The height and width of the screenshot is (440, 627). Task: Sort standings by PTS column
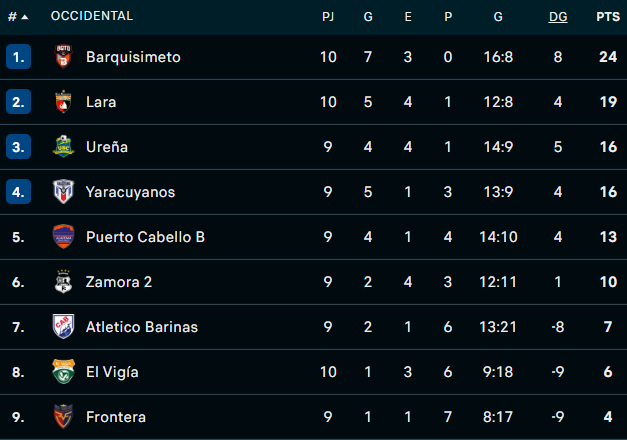click(x=607, y=17)
